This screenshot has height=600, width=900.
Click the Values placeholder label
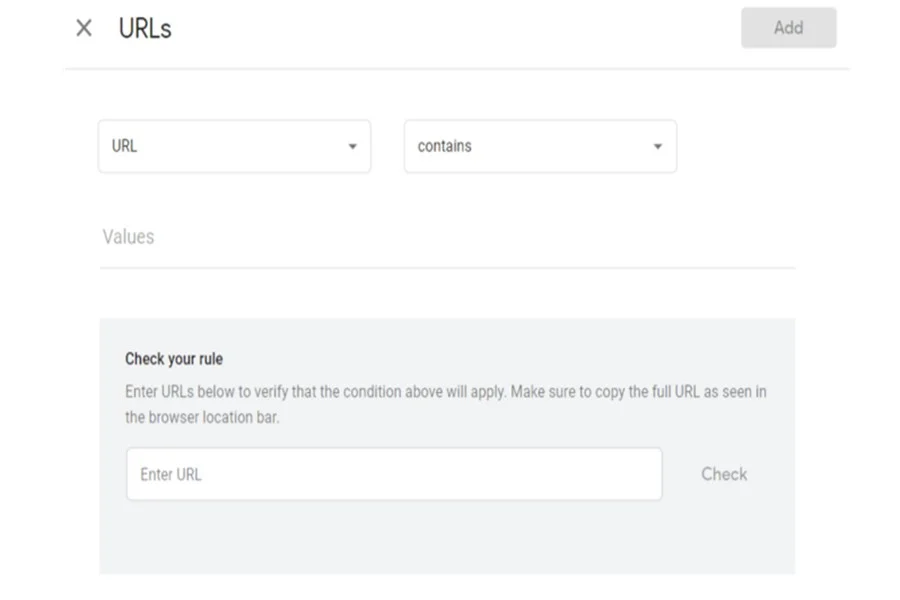(x=129, y=237)
